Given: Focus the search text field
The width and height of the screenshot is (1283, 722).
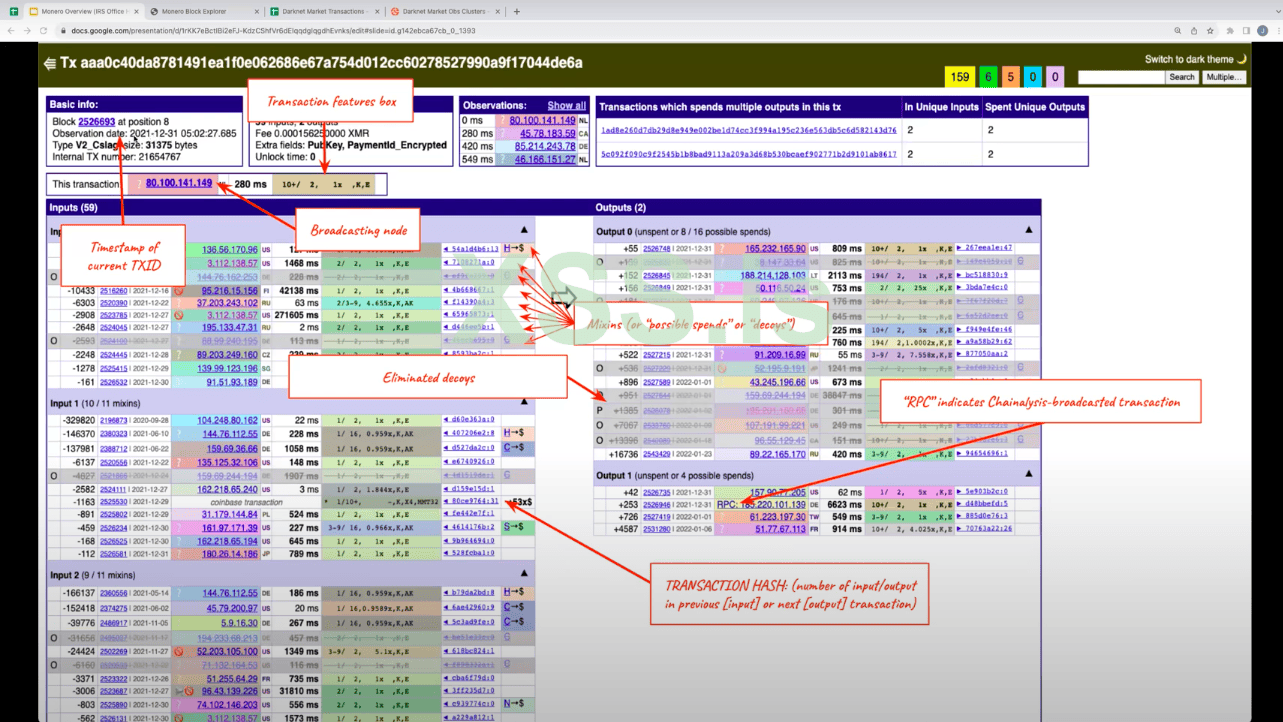Looking at the screenshot, I should point(1121,77).
